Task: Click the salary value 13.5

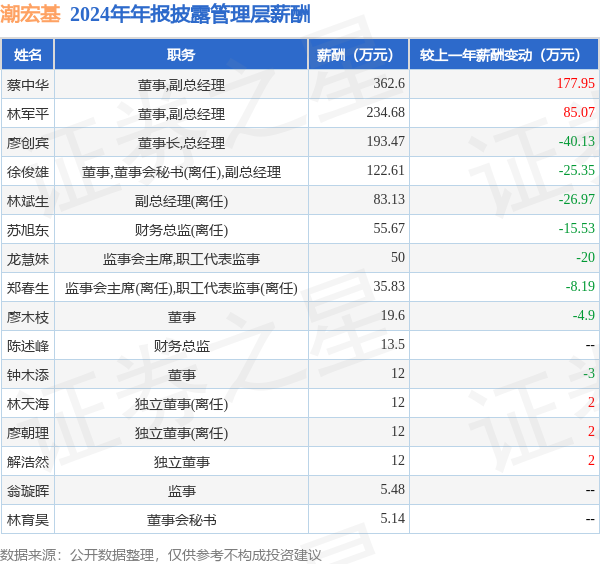Action: pyautogui.click(x=393, y=344)
